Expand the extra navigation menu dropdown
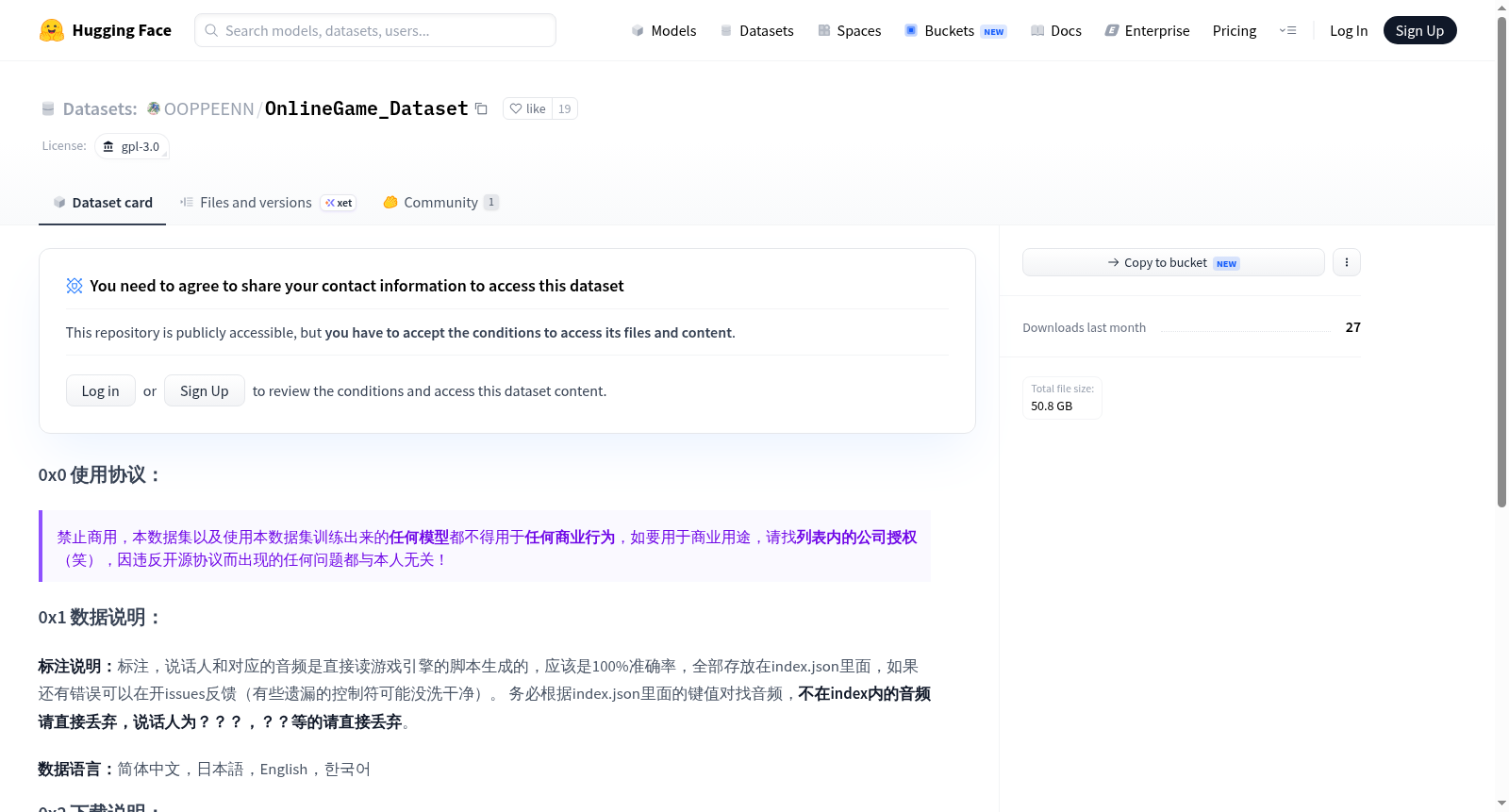This screenshot has width=1509, height=812. coord(1287,30)
